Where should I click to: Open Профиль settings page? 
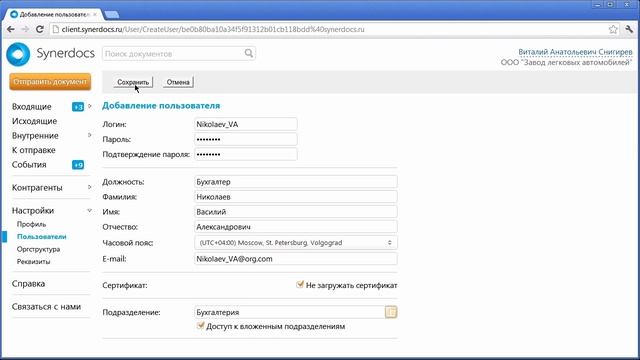point(31,224)
